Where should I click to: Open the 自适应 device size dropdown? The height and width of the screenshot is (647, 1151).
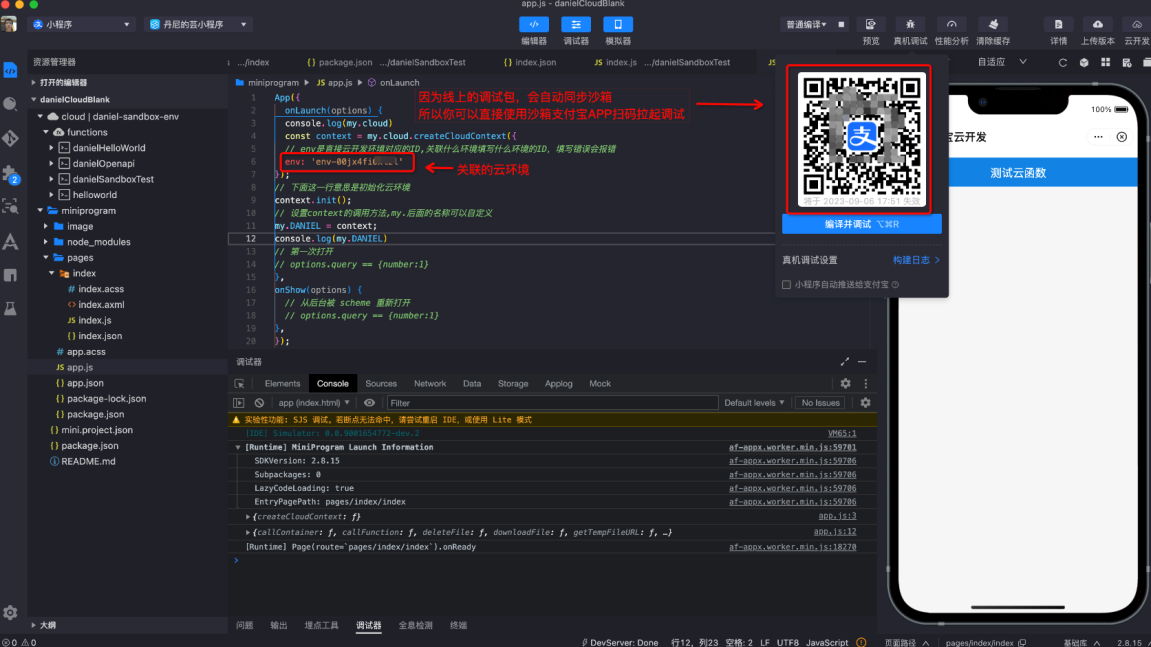coord(1001,62)
